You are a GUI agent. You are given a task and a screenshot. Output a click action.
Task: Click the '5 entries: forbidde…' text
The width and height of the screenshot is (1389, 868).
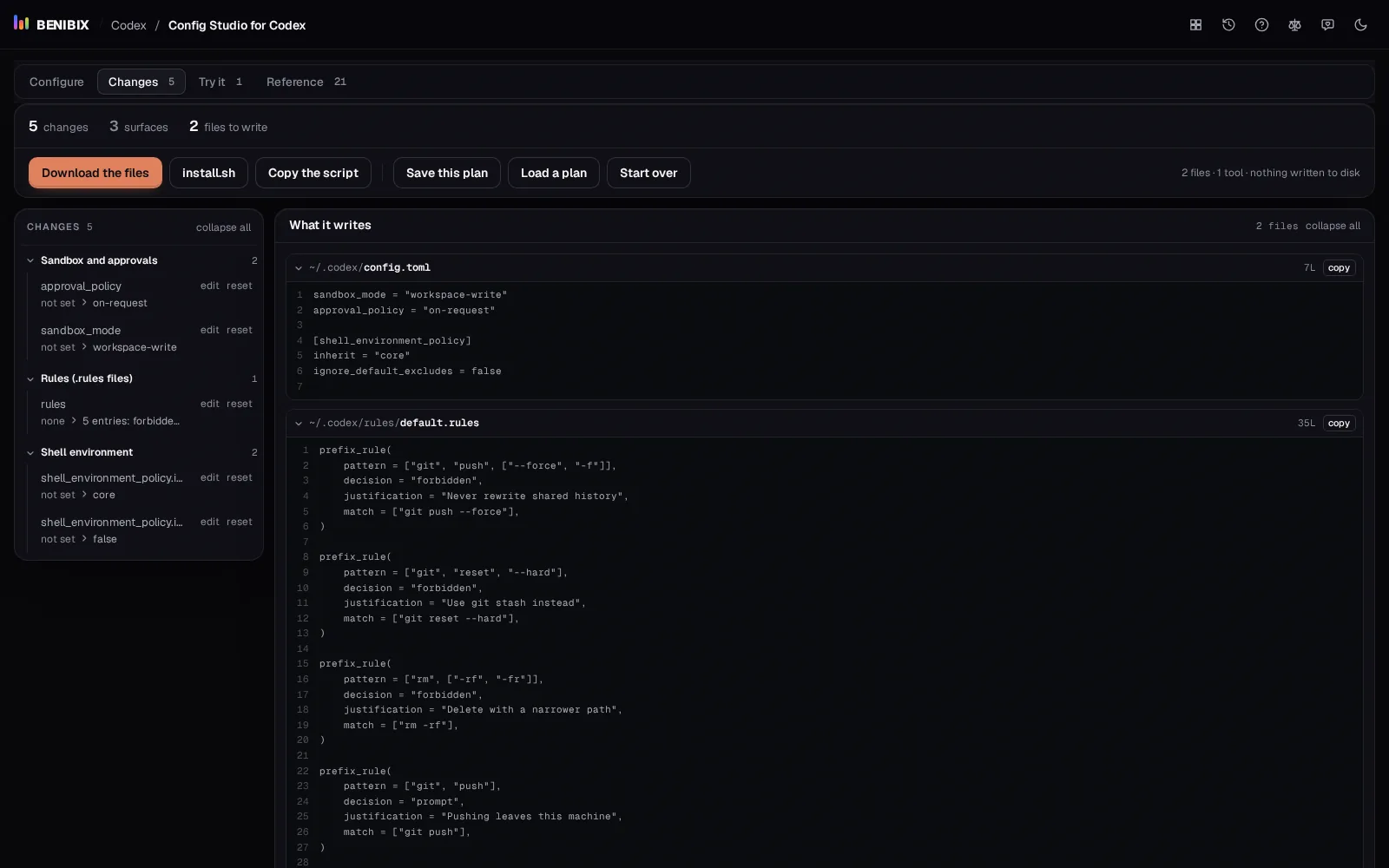point(131,421)
